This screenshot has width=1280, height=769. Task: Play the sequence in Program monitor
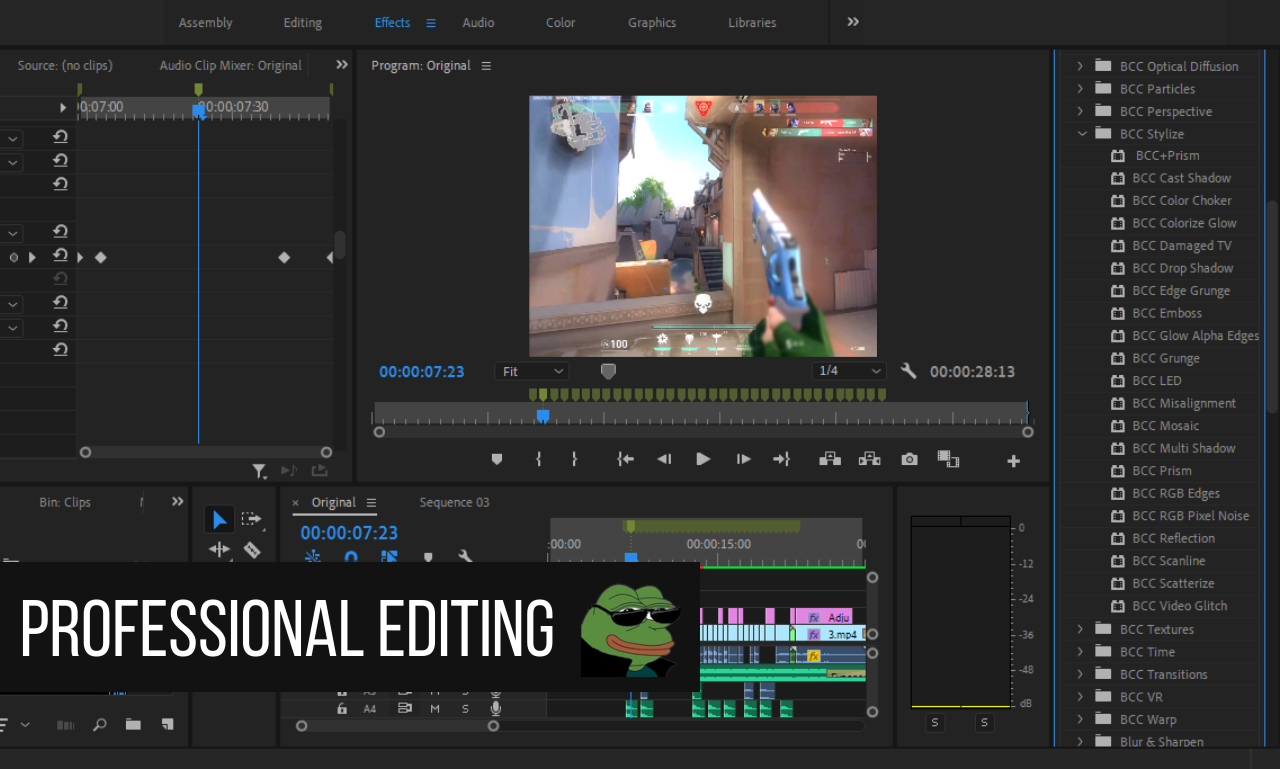point(703,459)
